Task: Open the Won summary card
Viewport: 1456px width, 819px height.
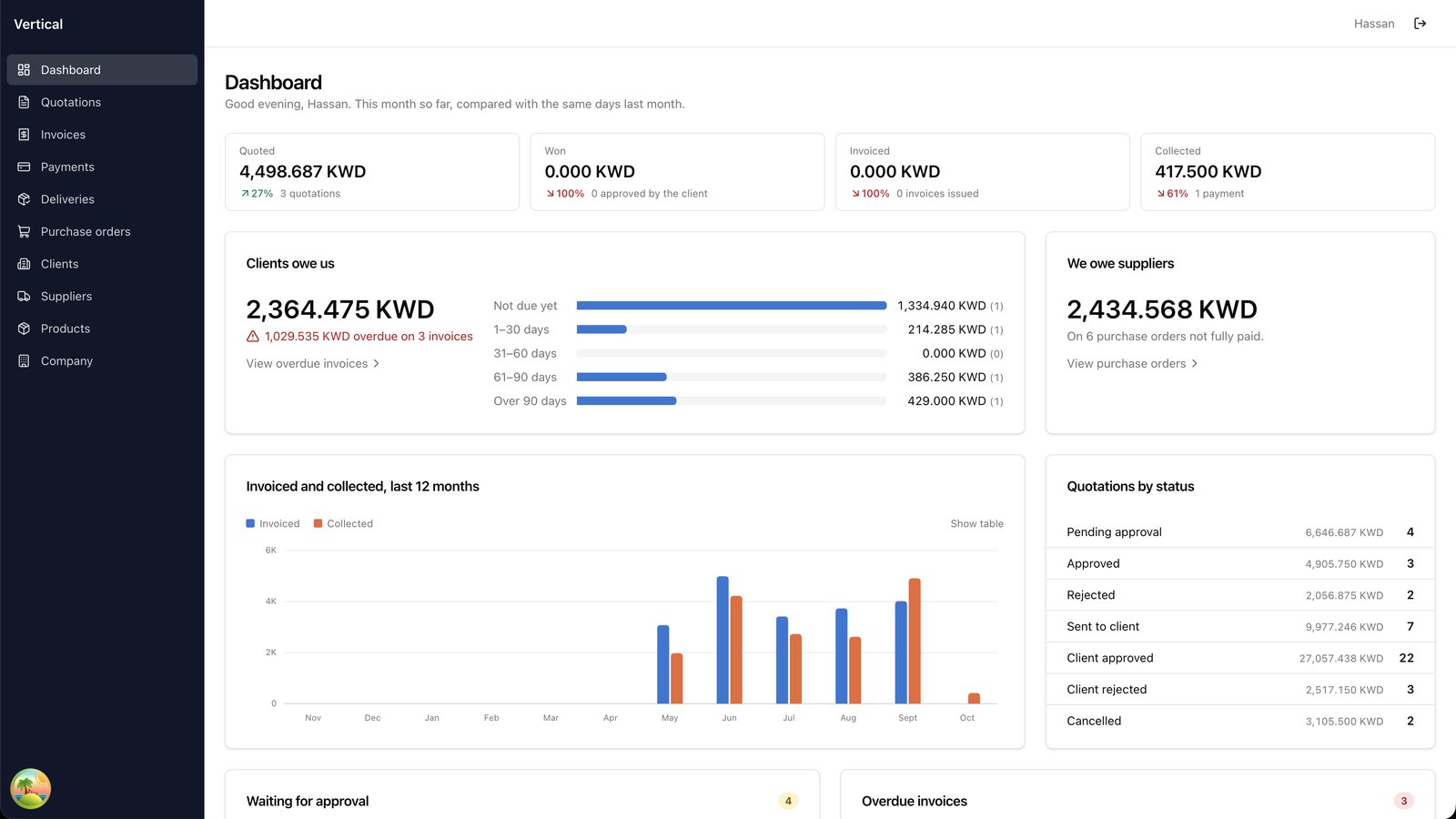Action: tap(677, 172)
